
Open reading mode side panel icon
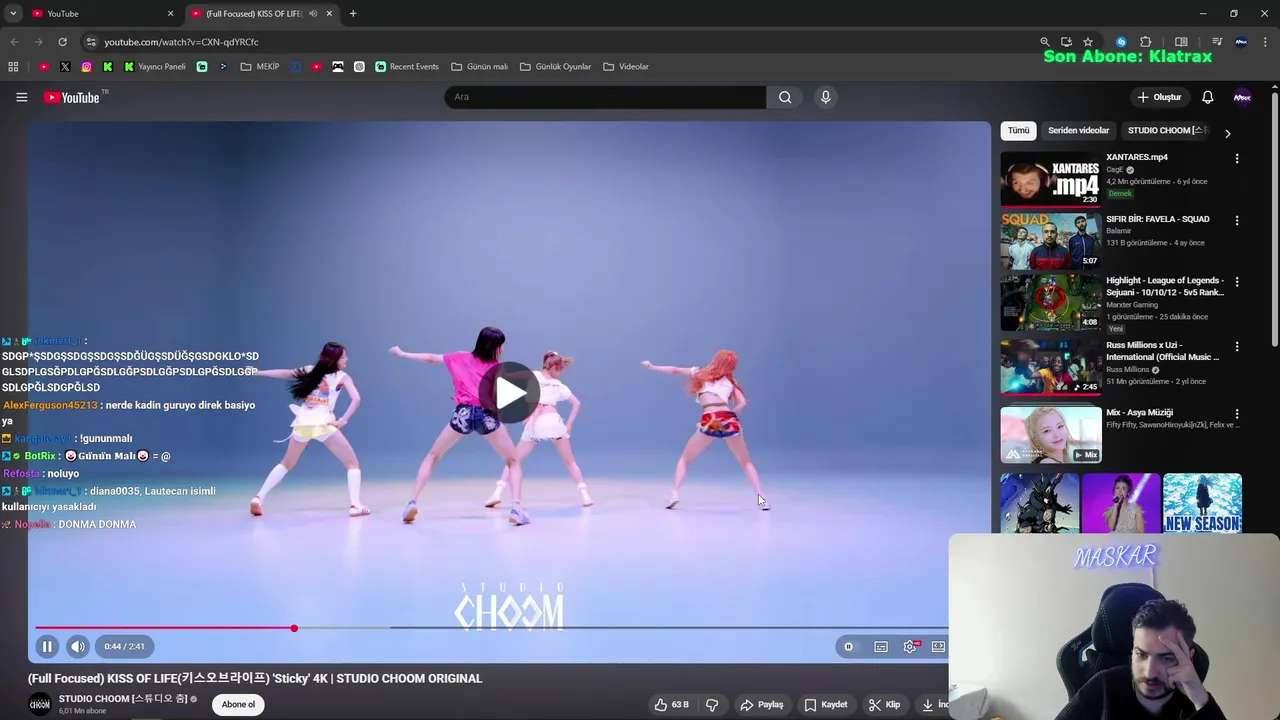(x=1181, y=42)
